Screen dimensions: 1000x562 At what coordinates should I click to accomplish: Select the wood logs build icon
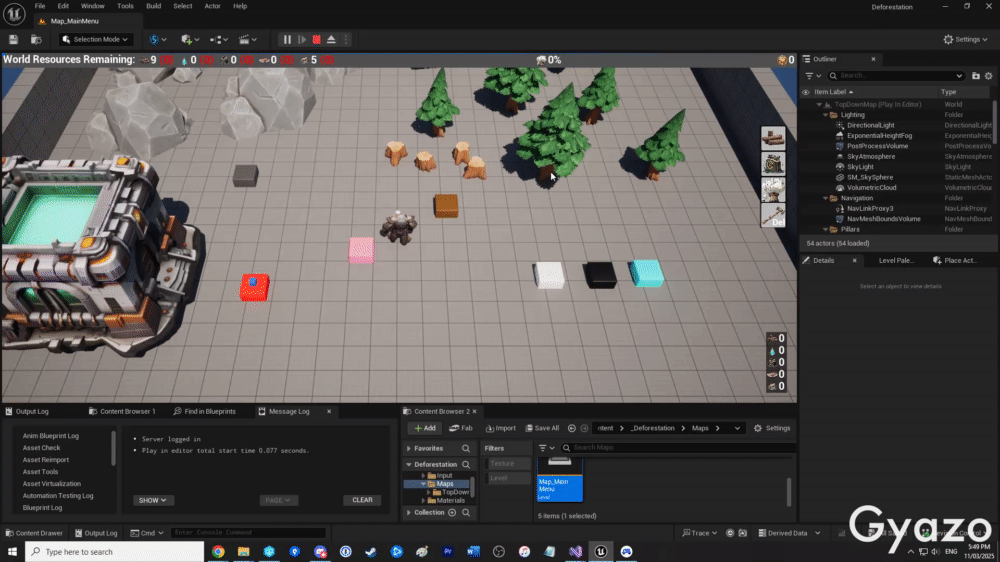click(773, 138)
